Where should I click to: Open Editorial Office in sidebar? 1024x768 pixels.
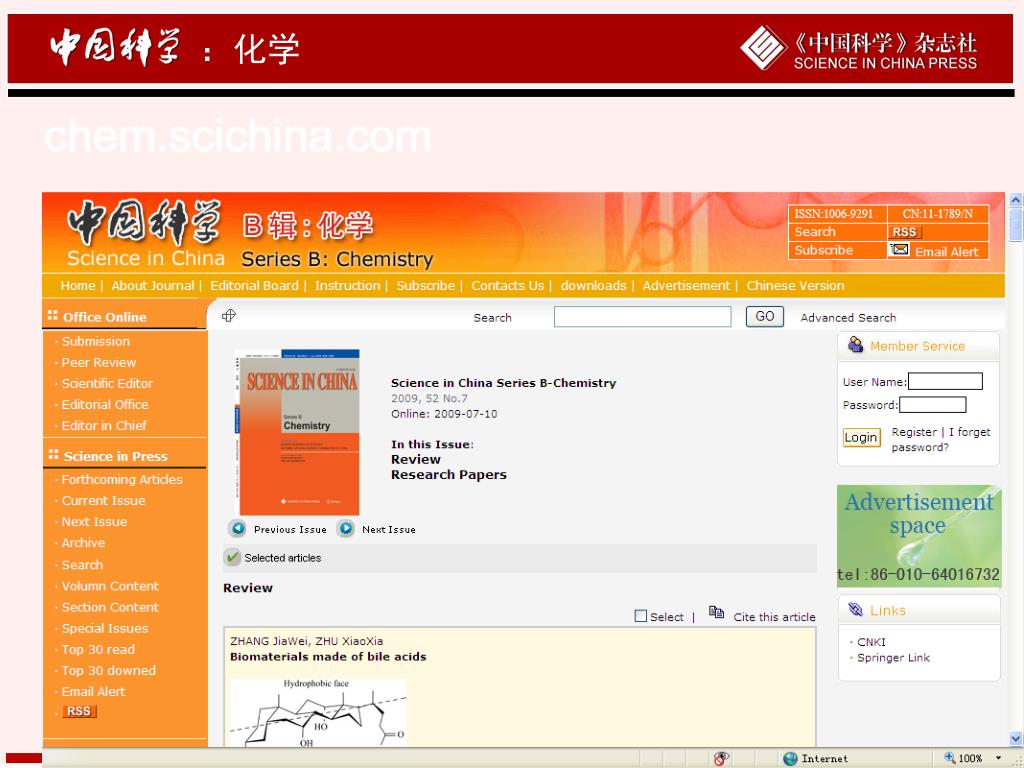105,404
